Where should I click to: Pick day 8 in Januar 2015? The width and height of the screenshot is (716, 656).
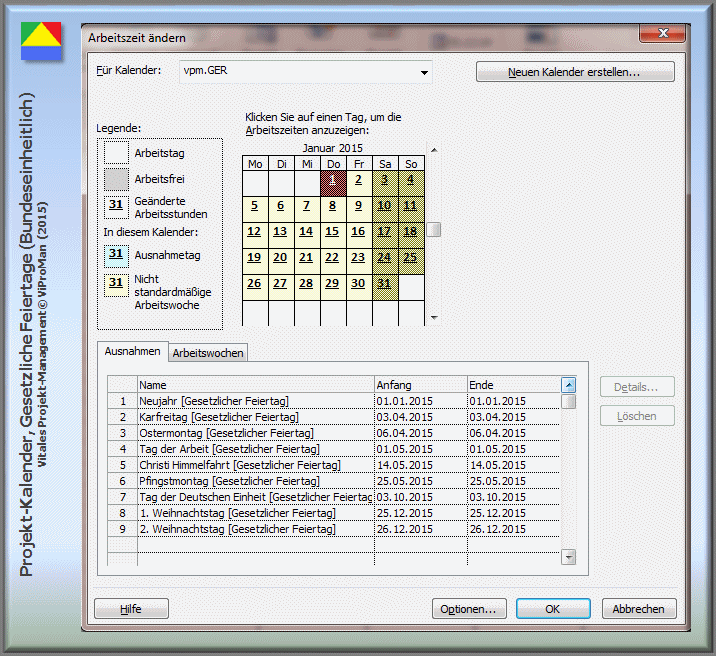click(333, 209)
